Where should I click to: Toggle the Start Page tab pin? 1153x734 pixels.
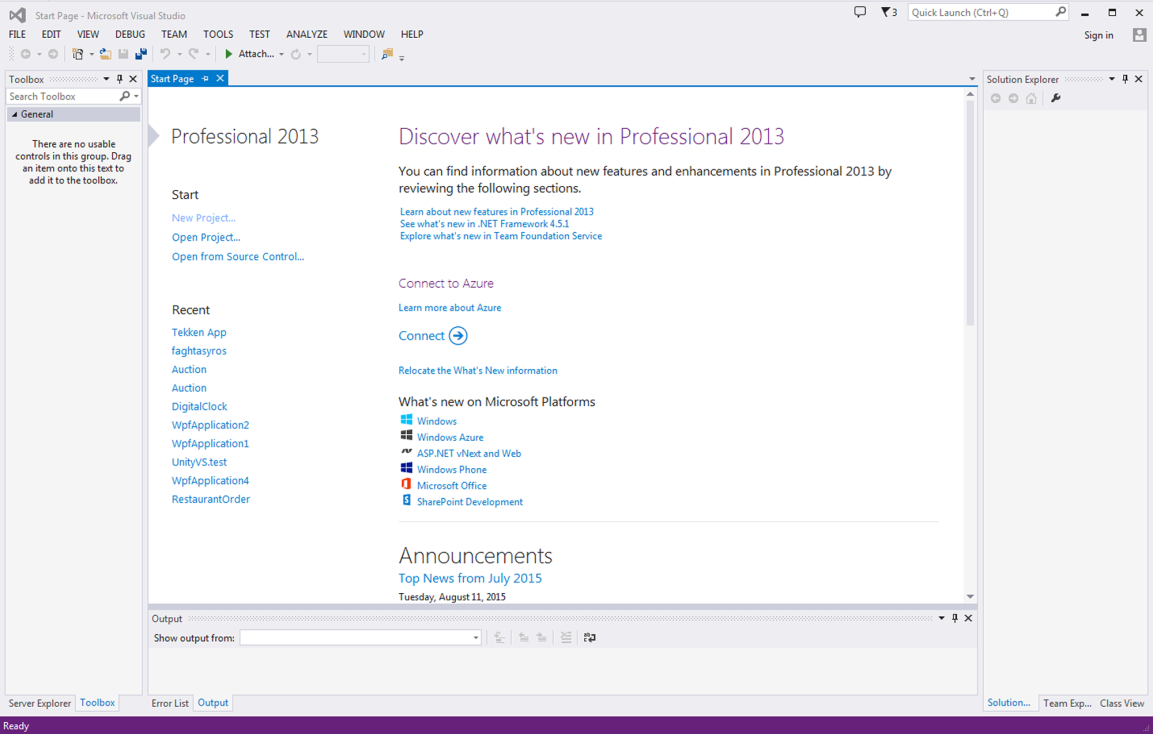[x=205, y=79]
